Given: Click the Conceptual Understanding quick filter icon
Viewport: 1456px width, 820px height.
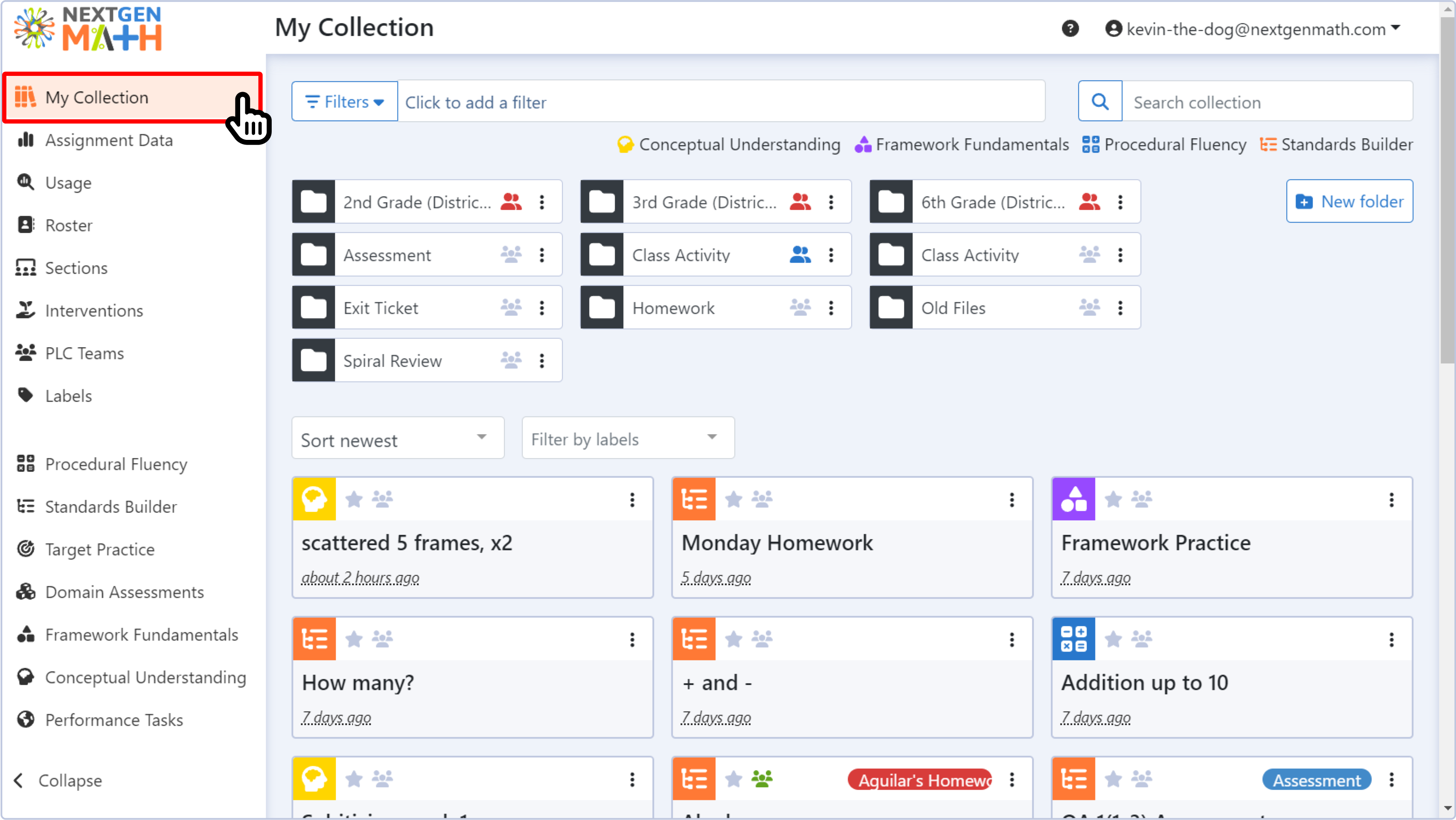Looking at the screenshot, I should pyautogui.click(x=625, y=144).
